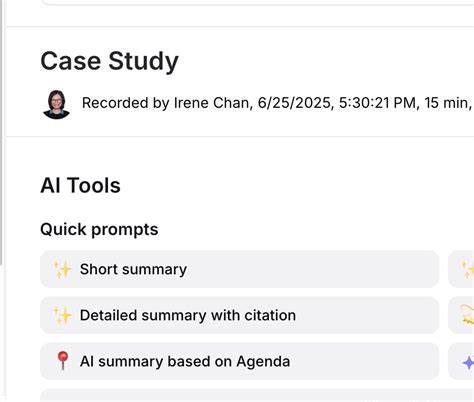The width and height of the screenshot is (474, 402).
Task: Run AI summary based on Agenda prompt
Action: pos(239,361)
